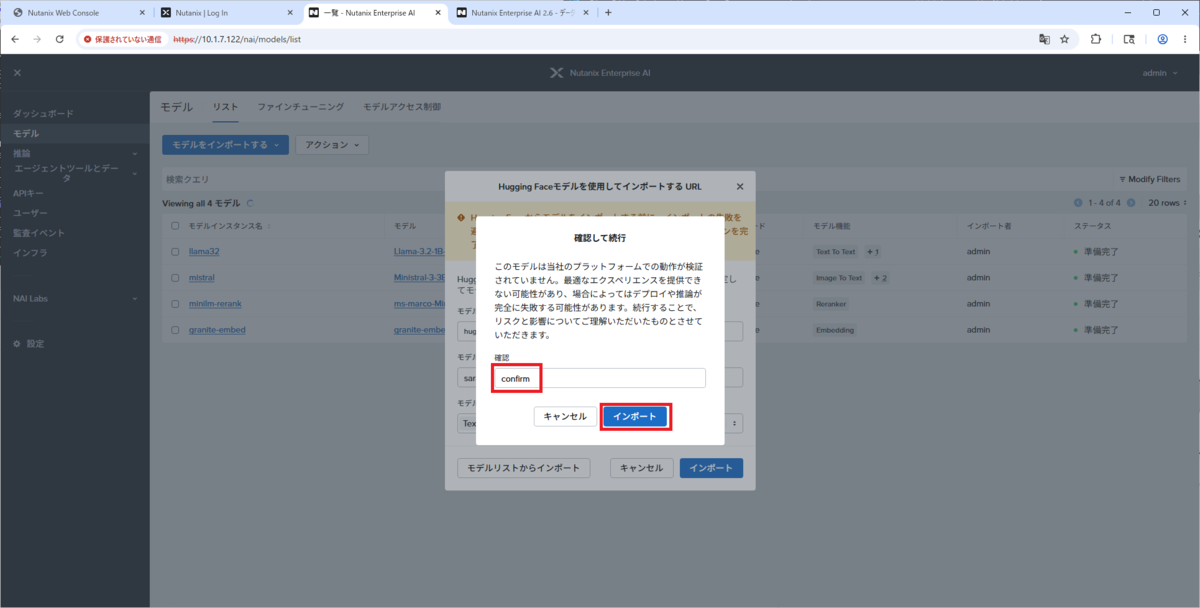
Task: Expand +1 capabilities on llama32 row
Action: [x=872, y=252]
